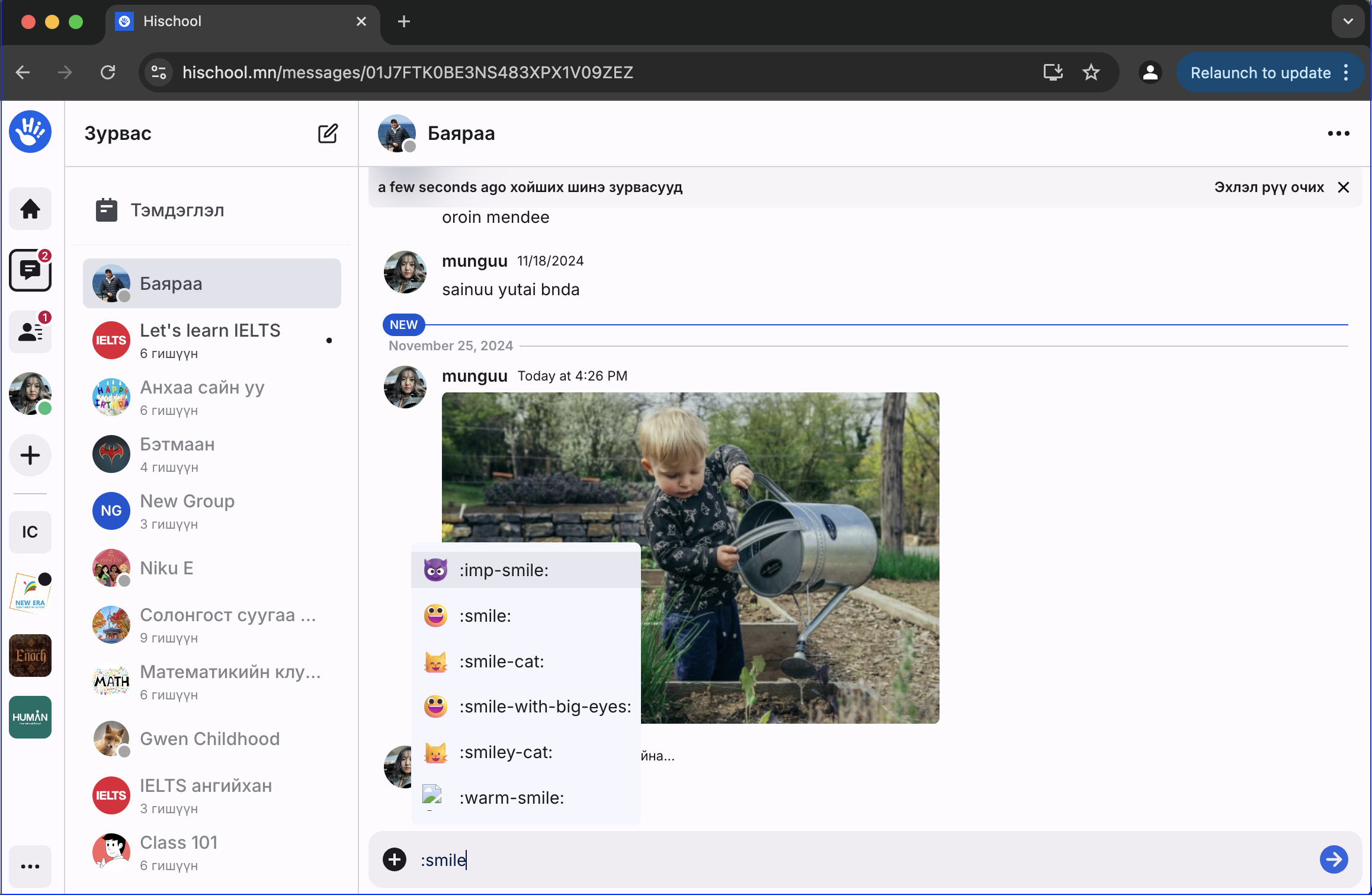This screenshot has height=895, width=1372.
Task: Open the HUMAN workspace icon
Action: point(30,717)
